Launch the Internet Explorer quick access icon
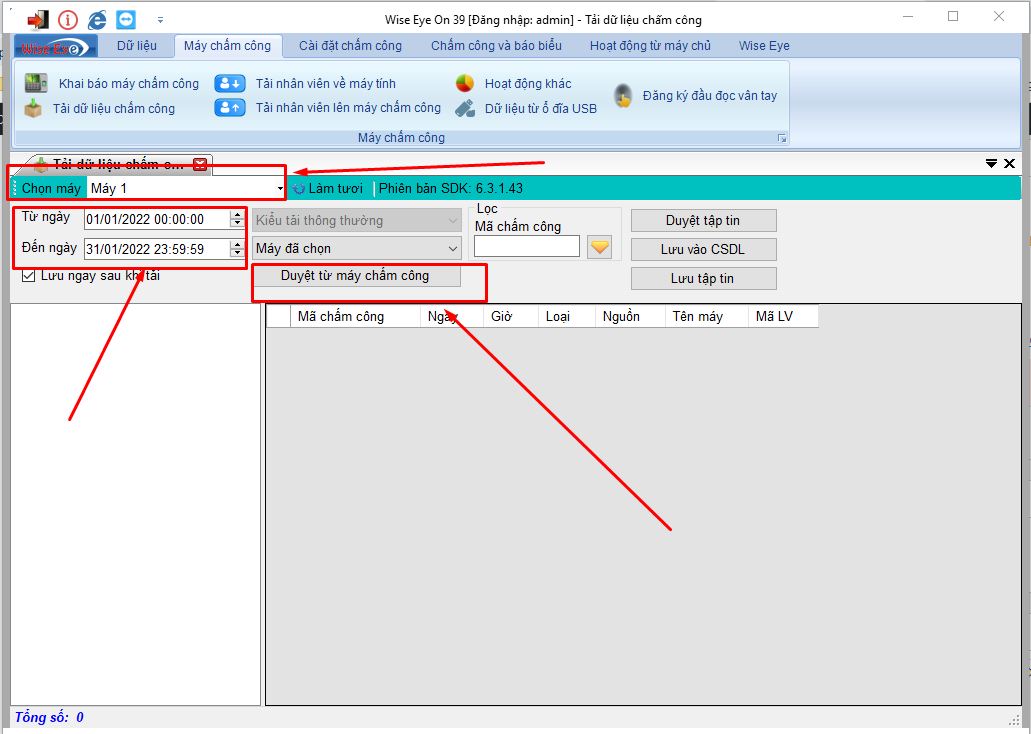 (x=97, y=20)
